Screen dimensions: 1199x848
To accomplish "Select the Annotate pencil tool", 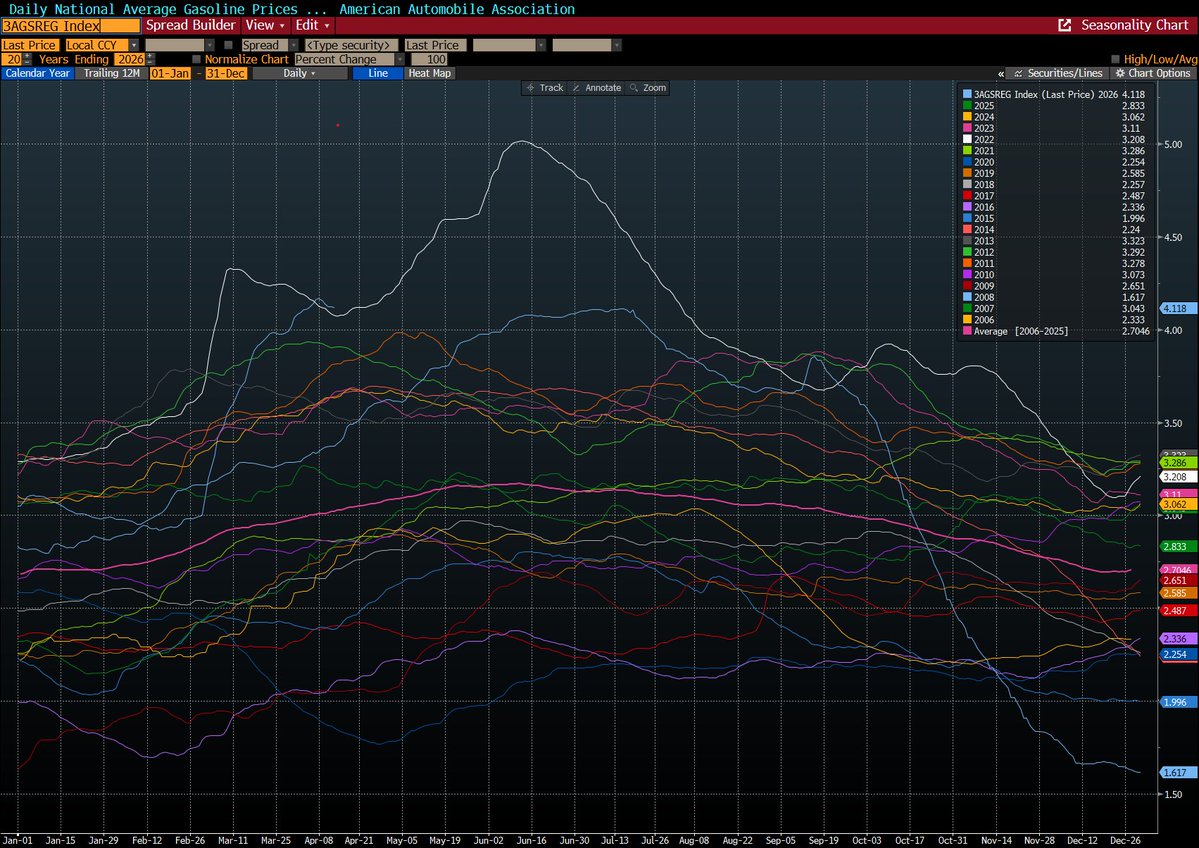I will coord(596,88).
